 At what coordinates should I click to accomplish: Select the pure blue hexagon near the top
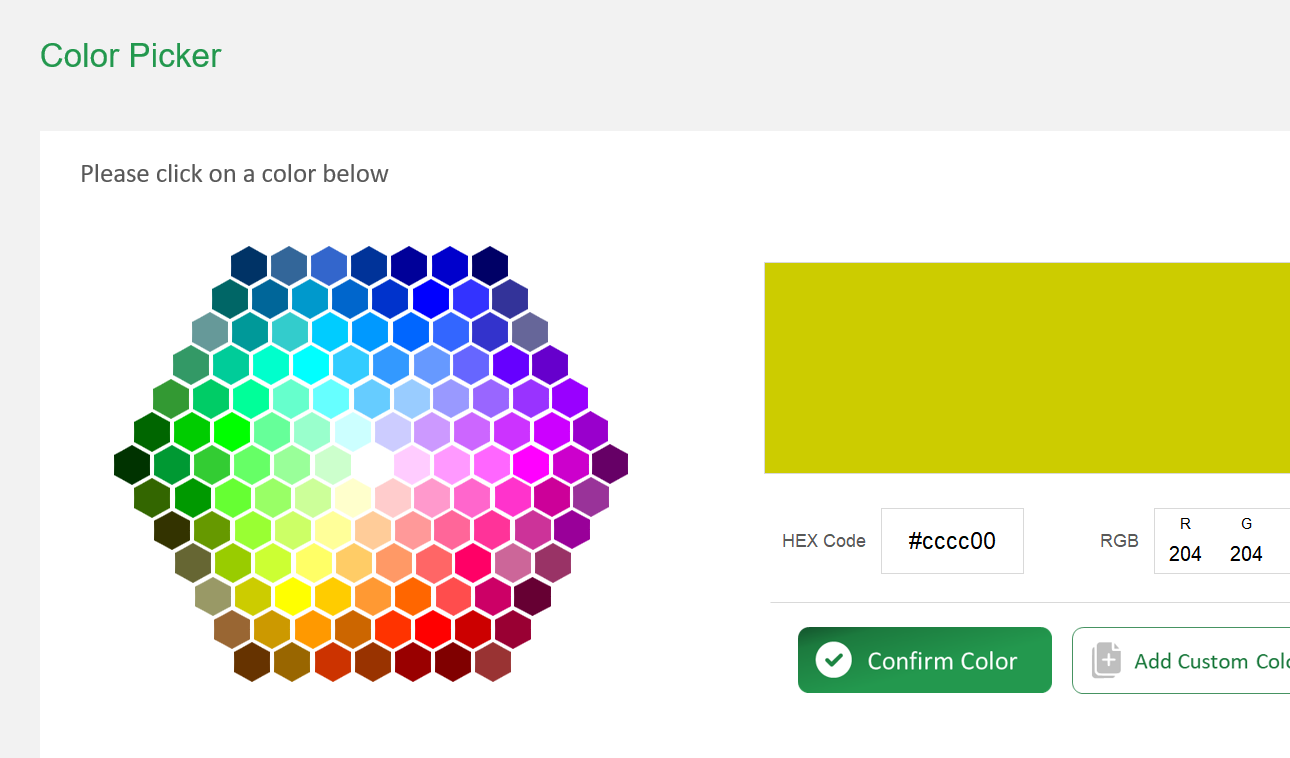(x=429, y=297)
